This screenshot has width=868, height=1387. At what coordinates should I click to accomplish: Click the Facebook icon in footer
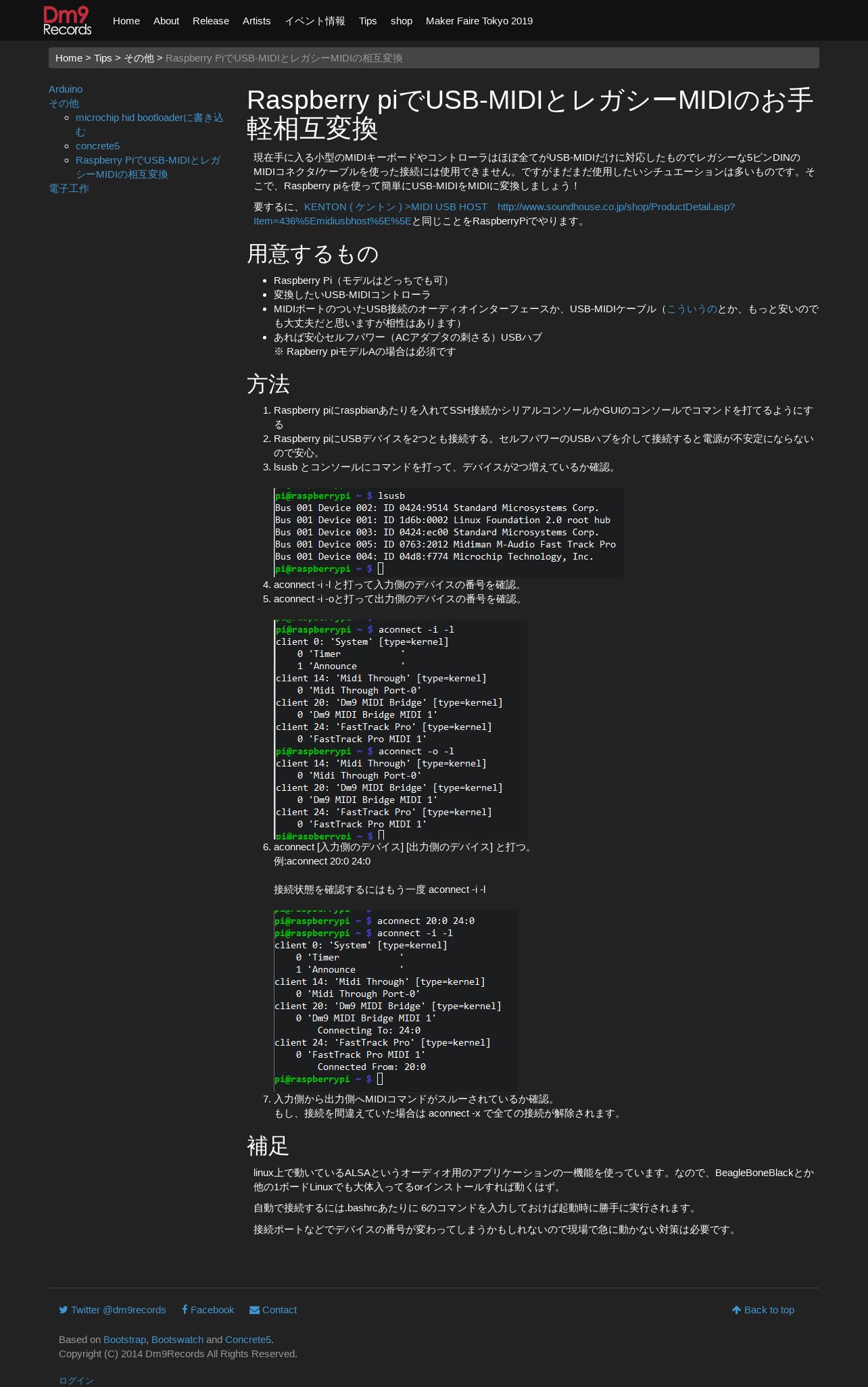[185, 1309]
